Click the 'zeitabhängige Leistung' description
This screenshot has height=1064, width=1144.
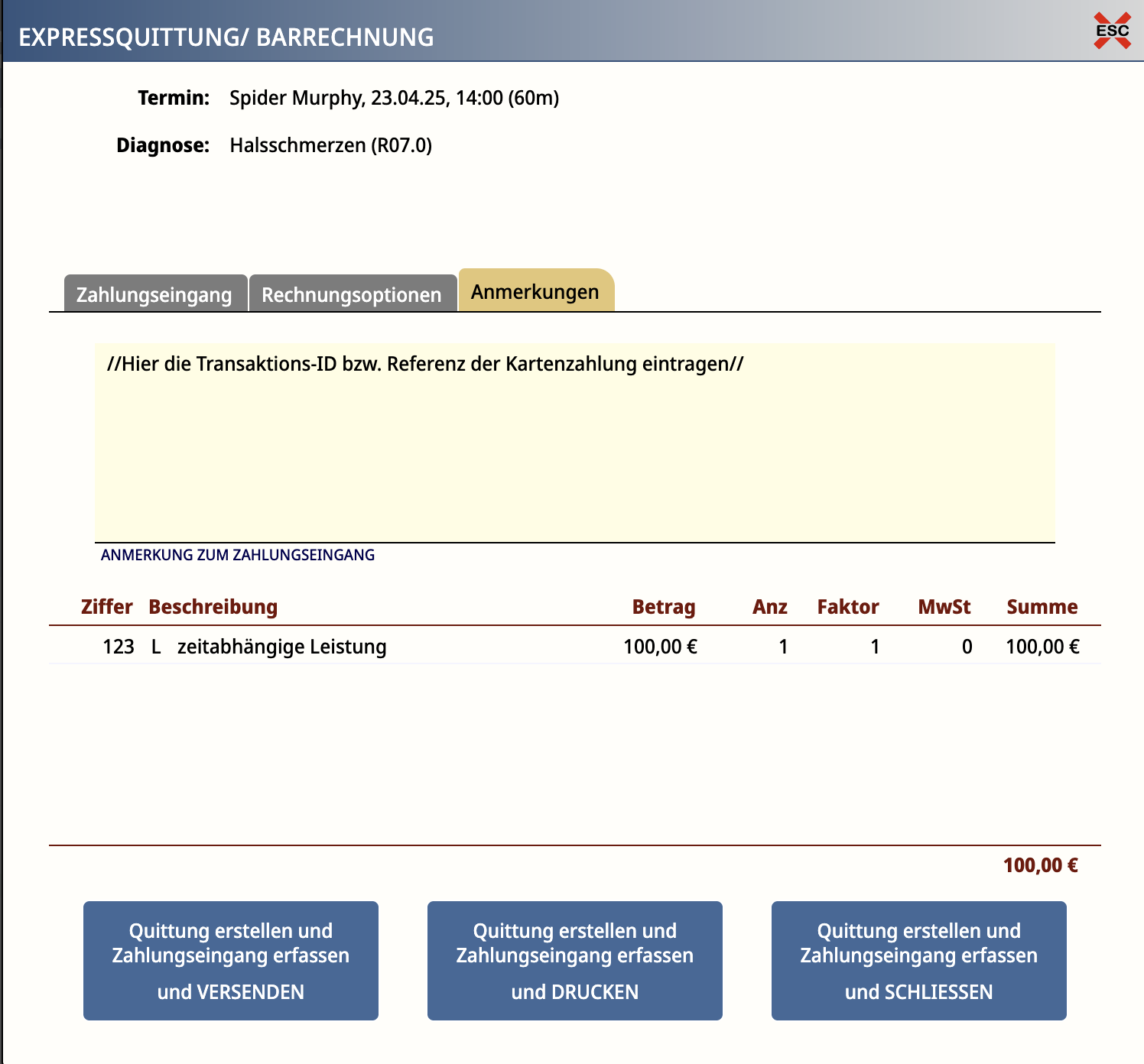click(282, 647)
